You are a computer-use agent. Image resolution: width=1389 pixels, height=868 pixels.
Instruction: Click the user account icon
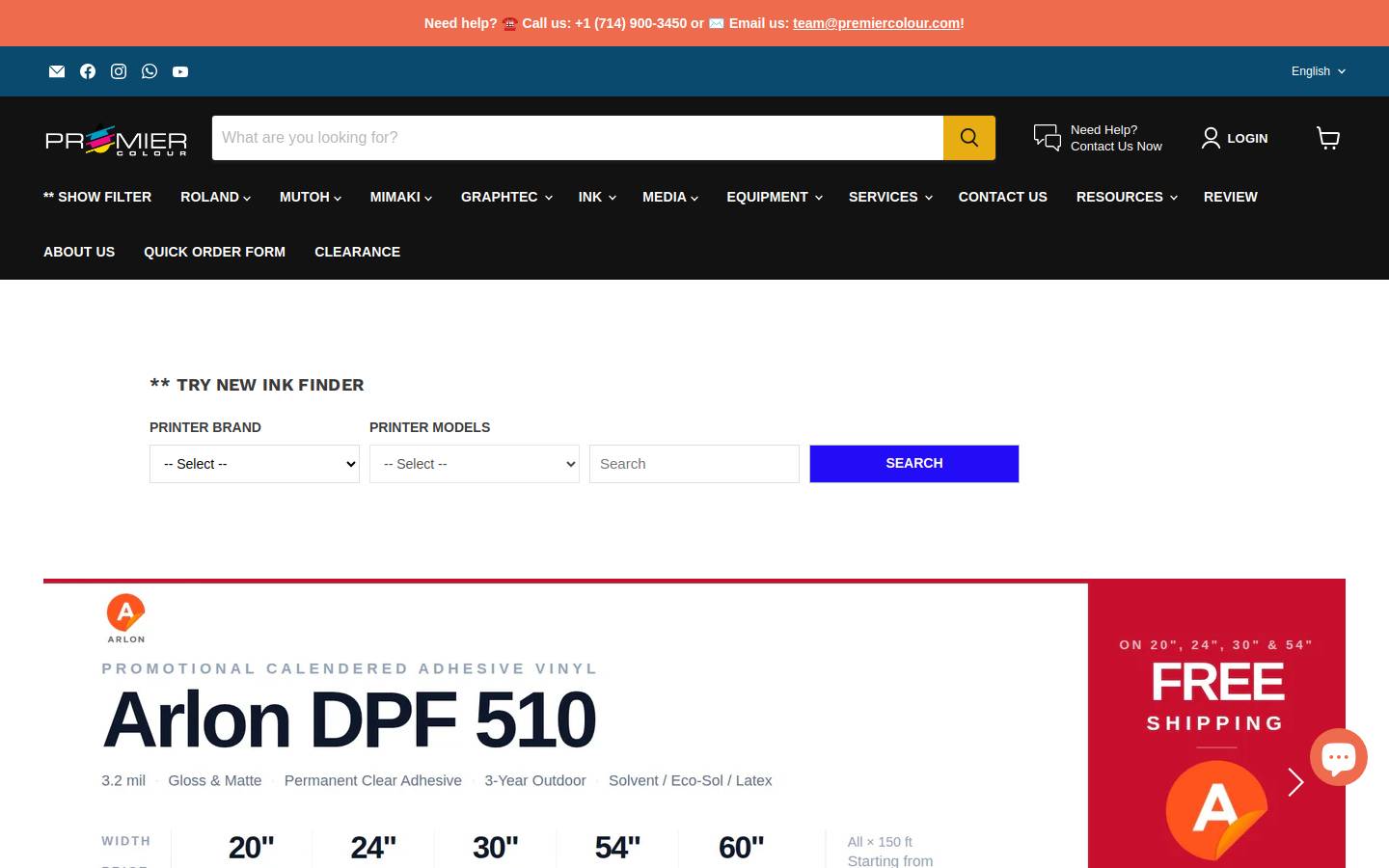pos(1211,138)
